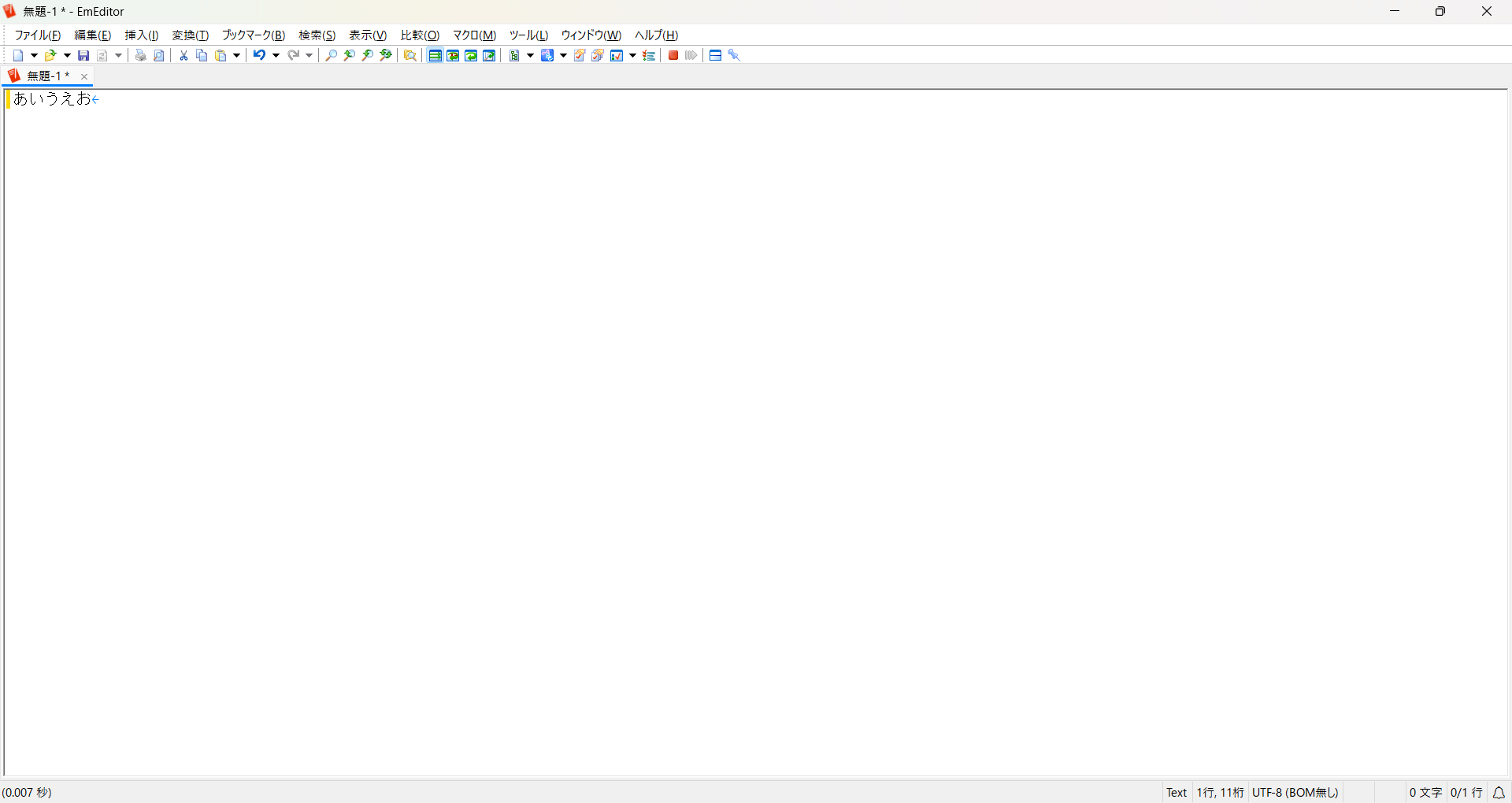
Task: Expand the New file dropdown arrow
Action: click(x=34, y=55)
